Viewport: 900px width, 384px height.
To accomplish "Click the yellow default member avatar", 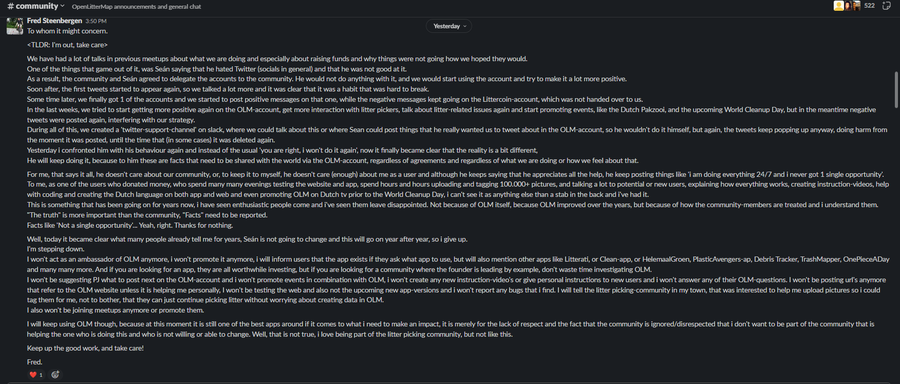I will click(839, 6).
